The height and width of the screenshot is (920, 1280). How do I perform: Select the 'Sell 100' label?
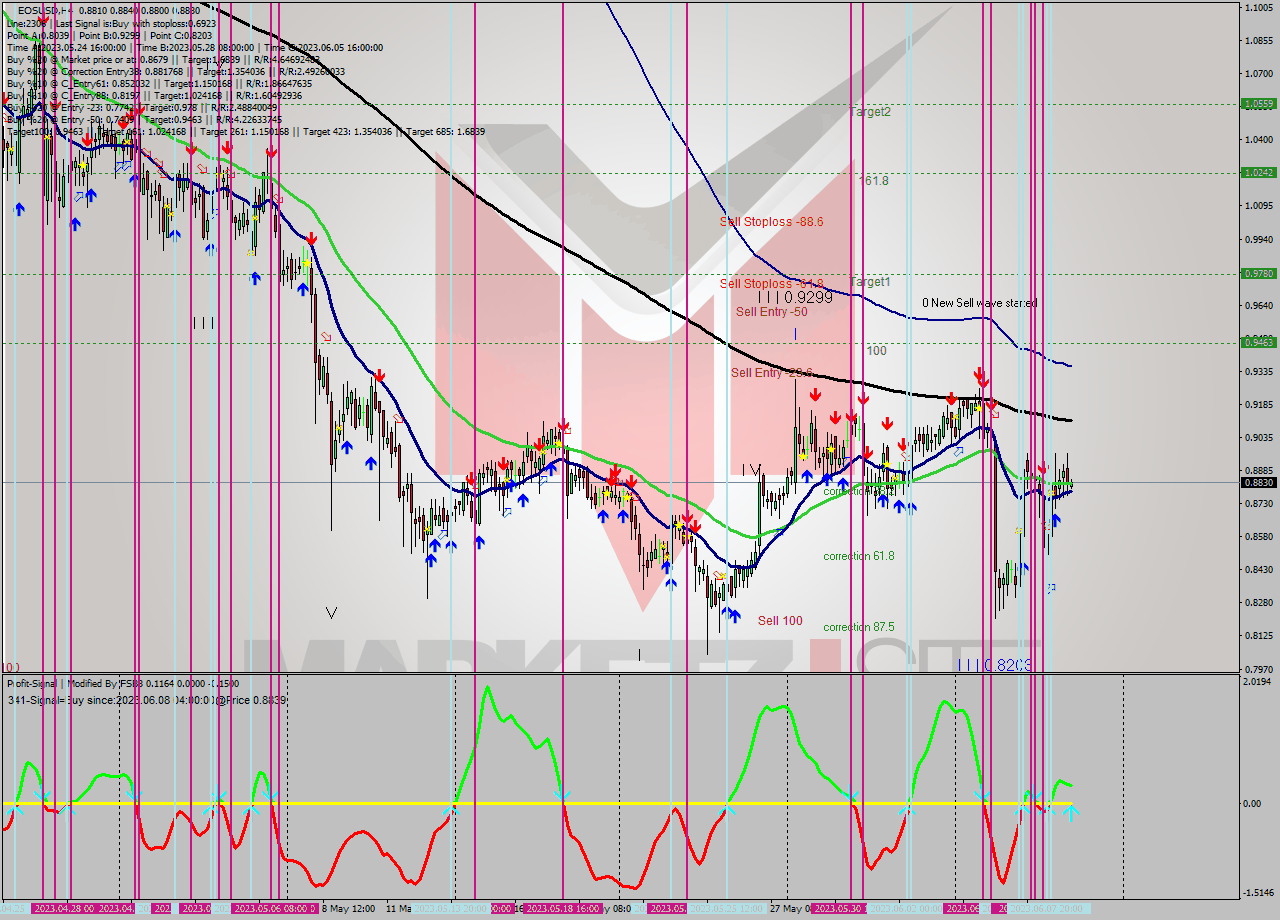tap(780, 621)
